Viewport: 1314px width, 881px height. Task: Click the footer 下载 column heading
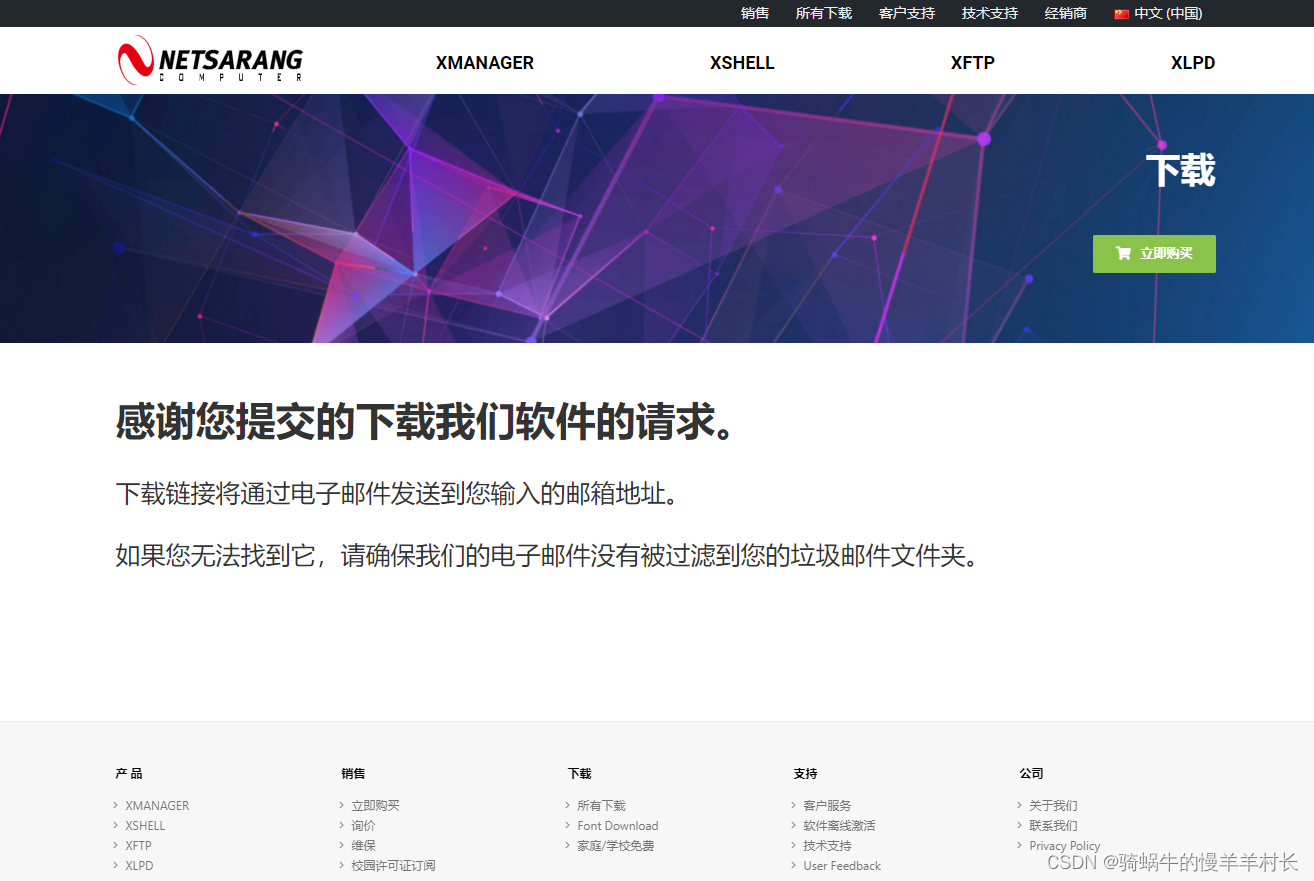pyautogui.click(x=580, y=773)
